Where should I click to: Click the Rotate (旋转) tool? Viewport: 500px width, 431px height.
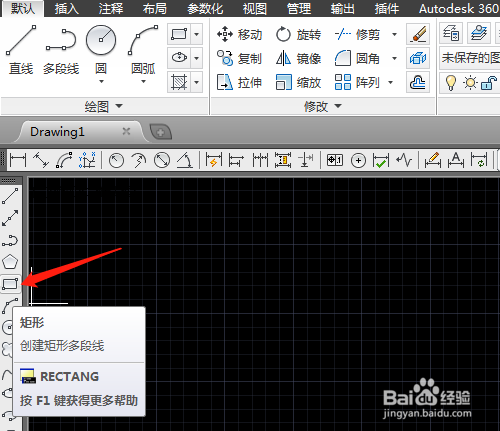click(298, 34)
